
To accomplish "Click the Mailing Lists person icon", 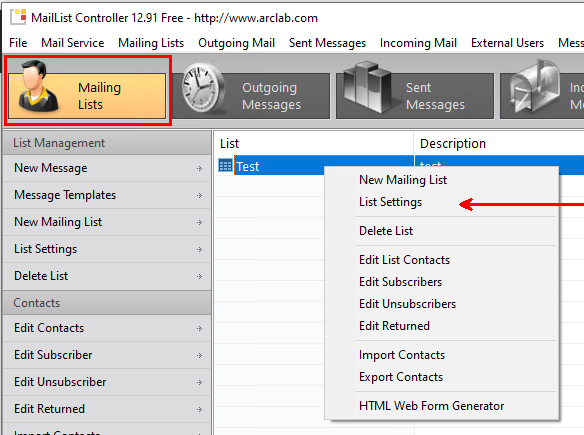I will pos(39,87).
